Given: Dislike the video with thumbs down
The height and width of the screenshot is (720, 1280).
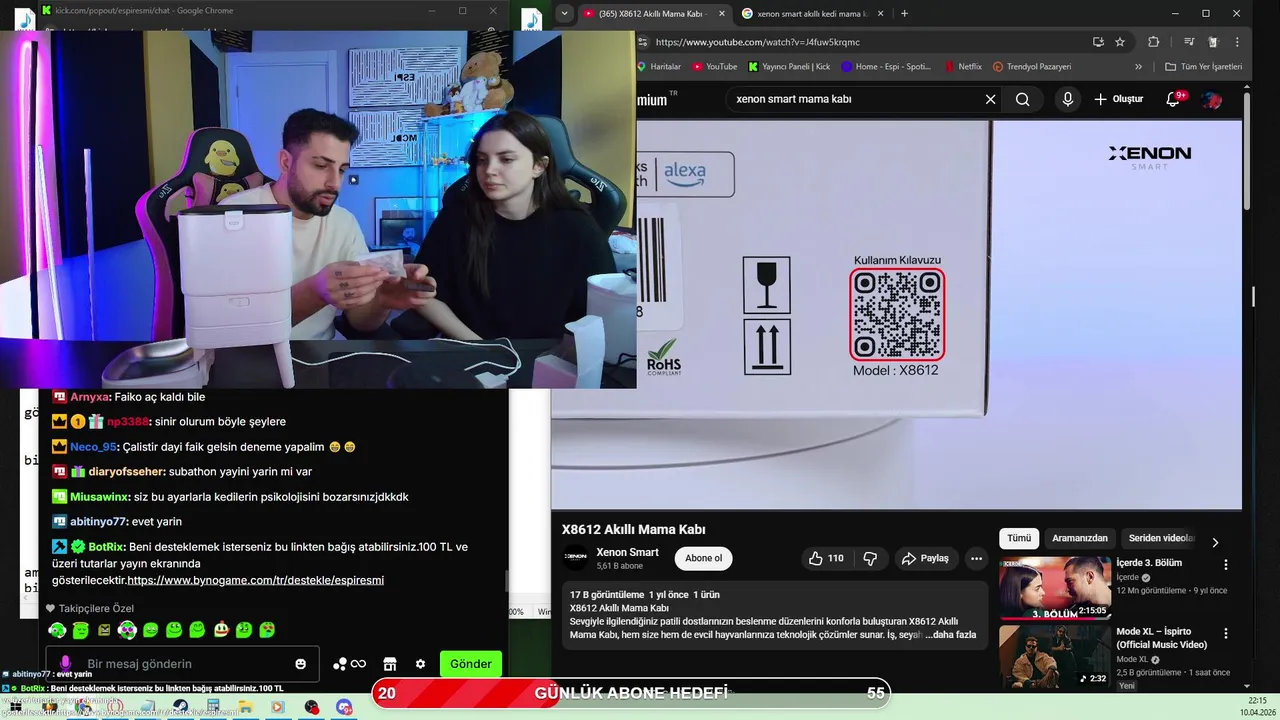Looking at the screenshot, I should (870, 558).
